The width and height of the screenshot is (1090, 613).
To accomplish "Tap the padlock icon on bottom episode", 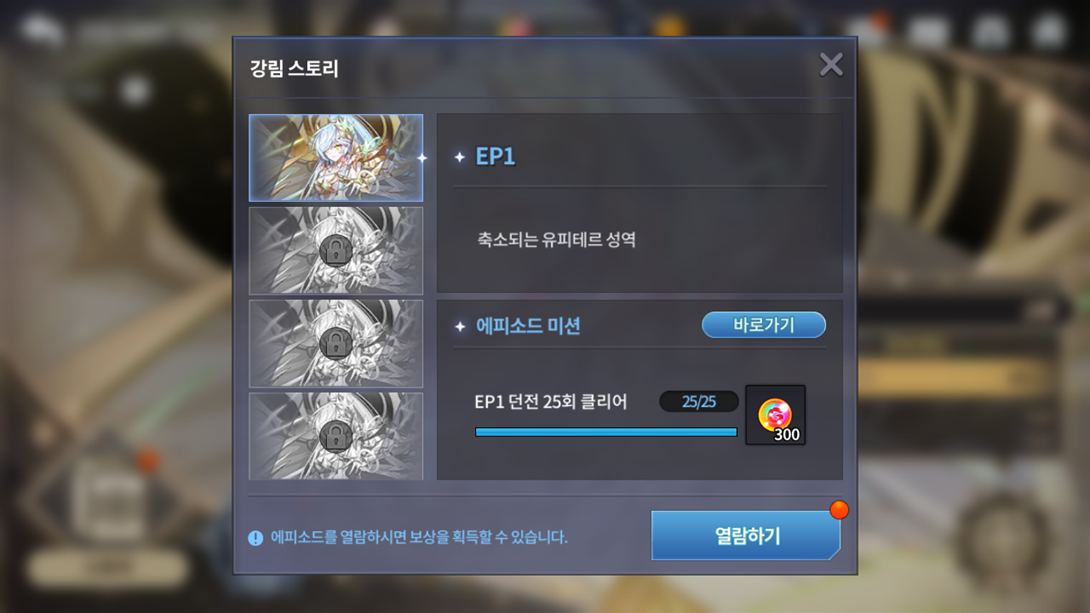I will [336, 436].
